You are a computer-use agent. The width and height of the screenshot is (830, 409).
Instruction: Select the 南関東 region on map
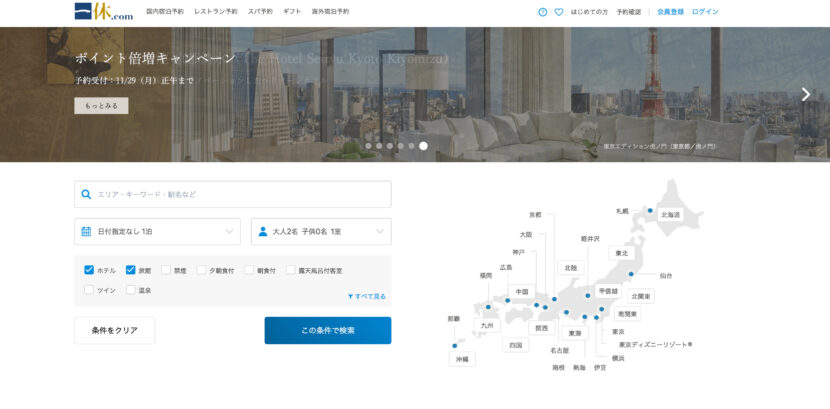tap(628, 314)
